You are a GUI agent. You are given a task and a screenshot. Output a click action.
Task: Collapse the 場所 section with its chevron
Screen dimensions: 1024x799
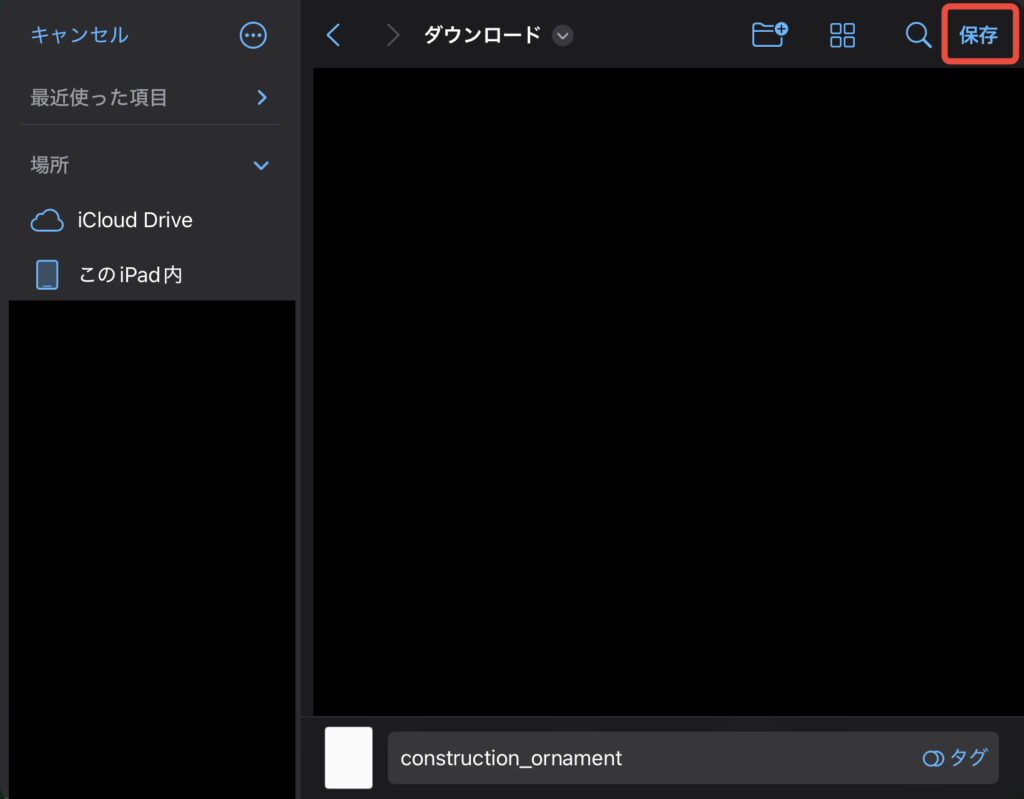click(x=261, y=165)
